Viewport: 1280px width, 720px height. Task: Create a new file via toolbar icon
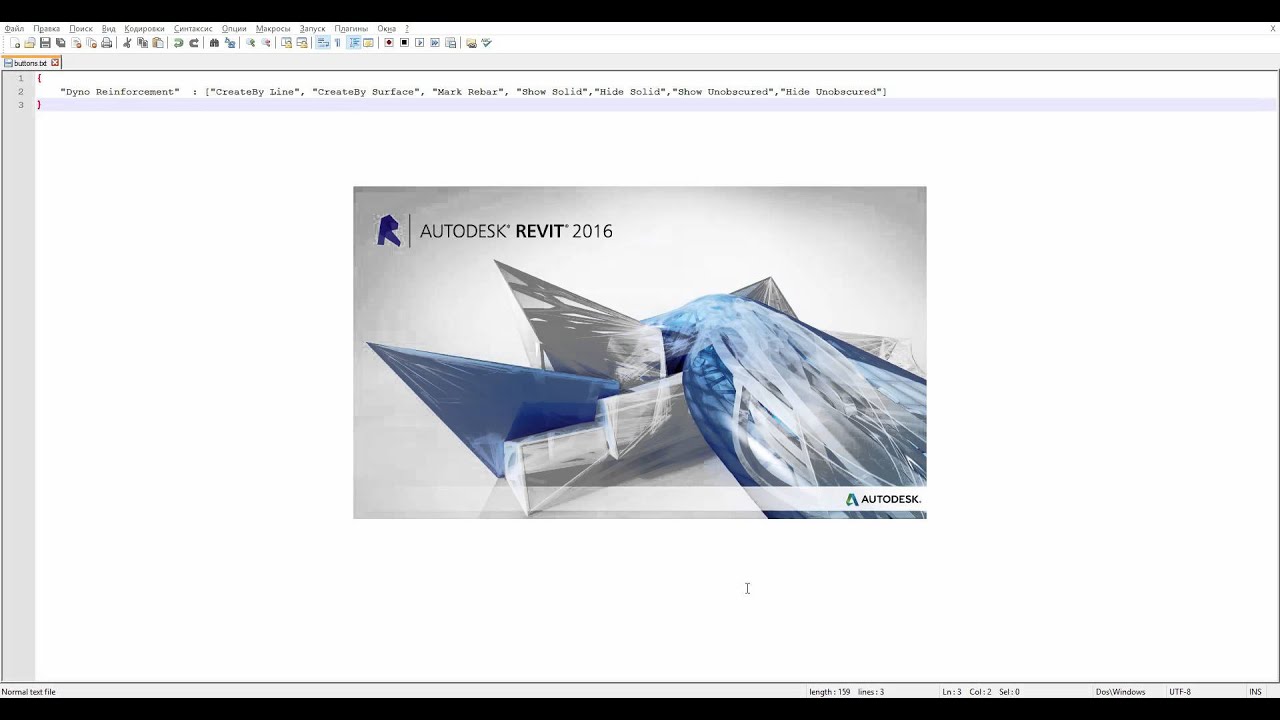pos(15,43)
